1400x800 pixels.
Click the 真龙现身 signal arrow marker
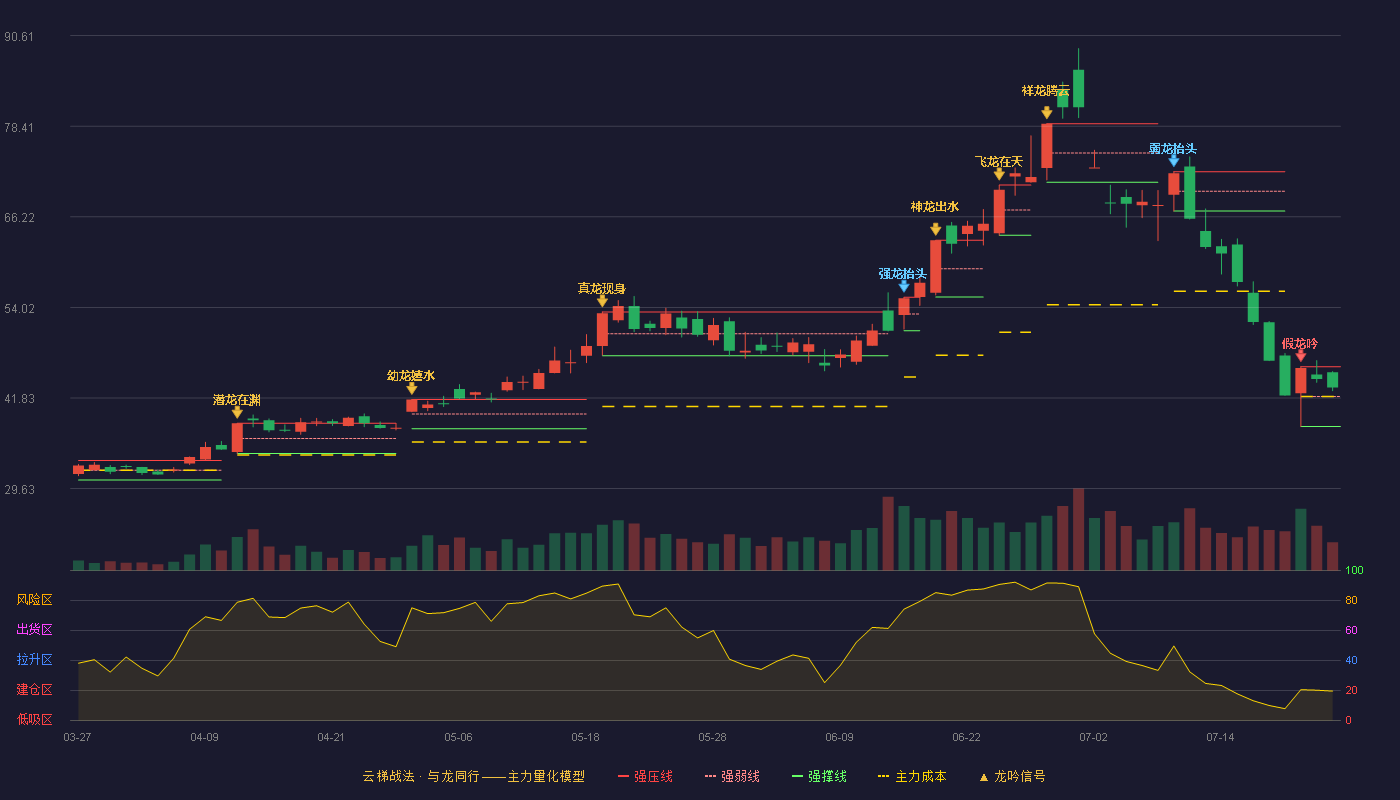point(602,301)
